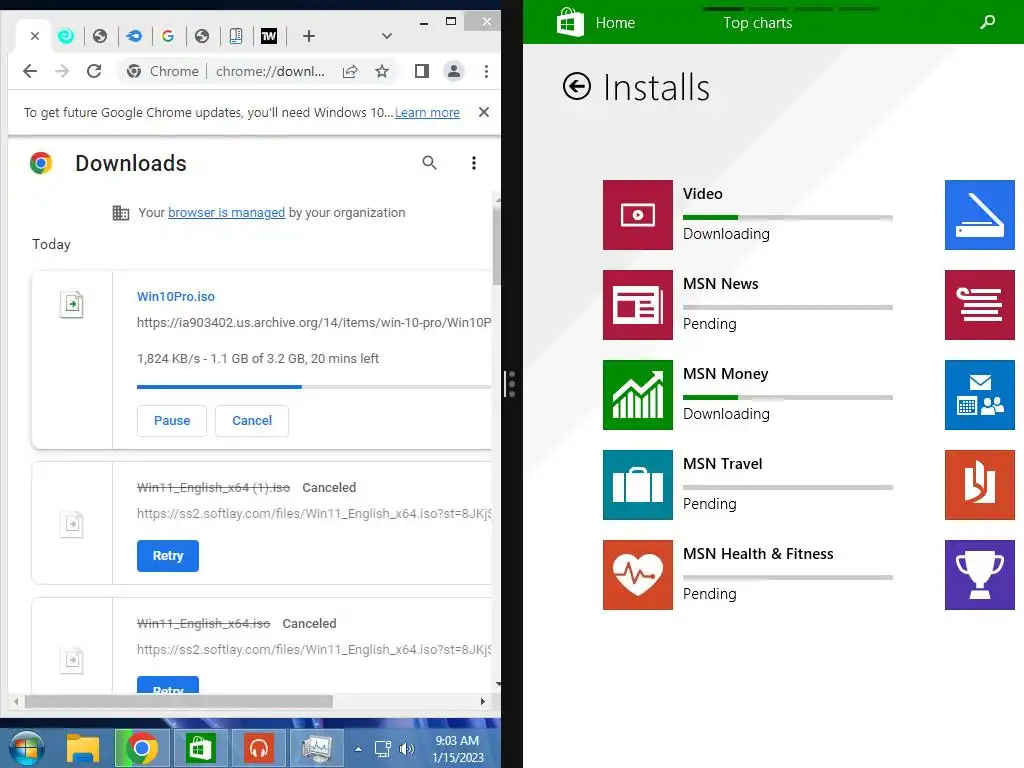Select the MSN Health & Fitness tile

[638, 575]
